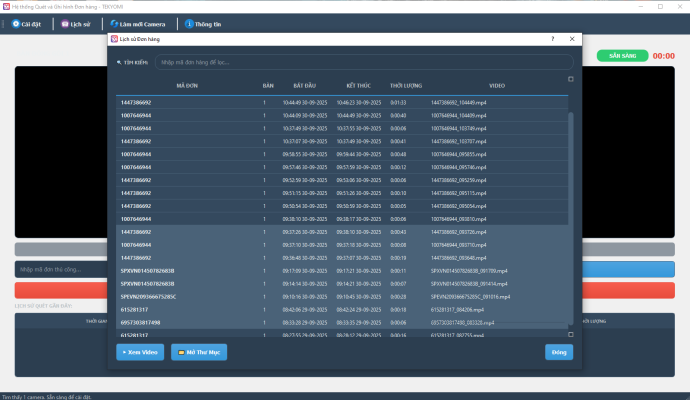This screenshot has height=400, width=690.
Task: Click the Lịch sử Đơn hàng dialog title icon
Action: [x=114, y=38]
